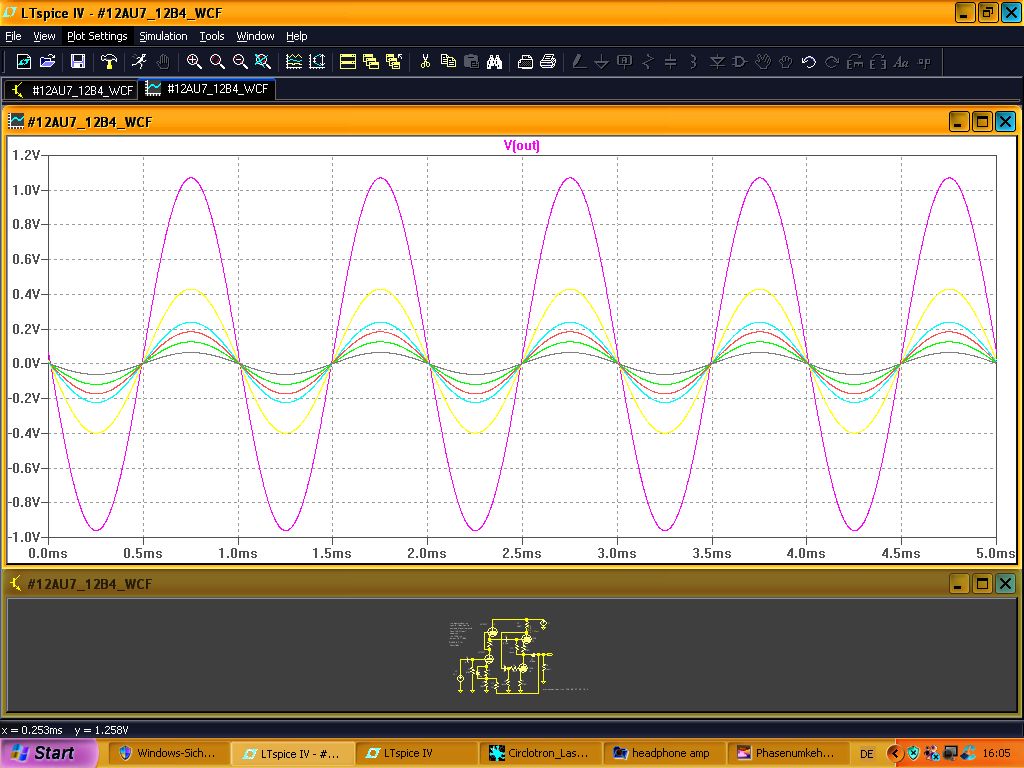
Task: Click the binoculars Find icon
Action: pyautogui.click(x=494, y=62)
